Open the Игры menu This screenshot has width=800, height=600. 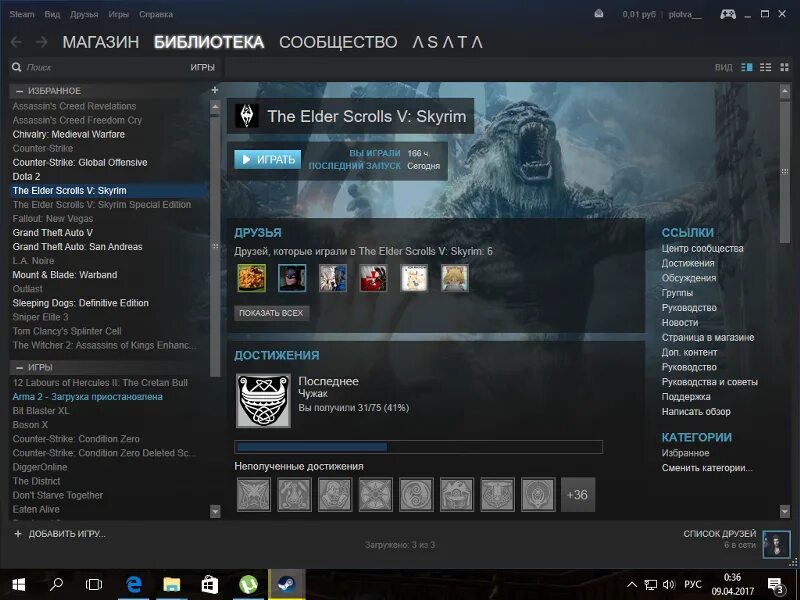[x=118, y=14]
